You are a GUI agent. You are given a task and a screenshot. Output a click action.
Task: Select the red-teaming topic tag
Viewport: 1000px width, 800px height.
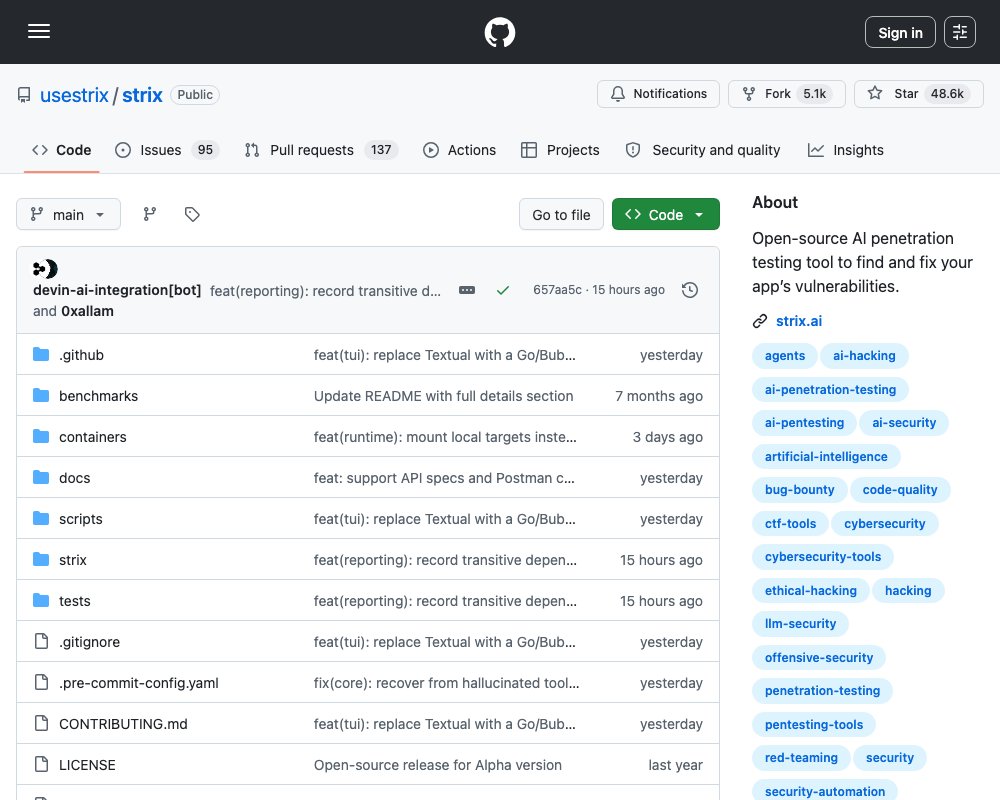click(801, 758)
